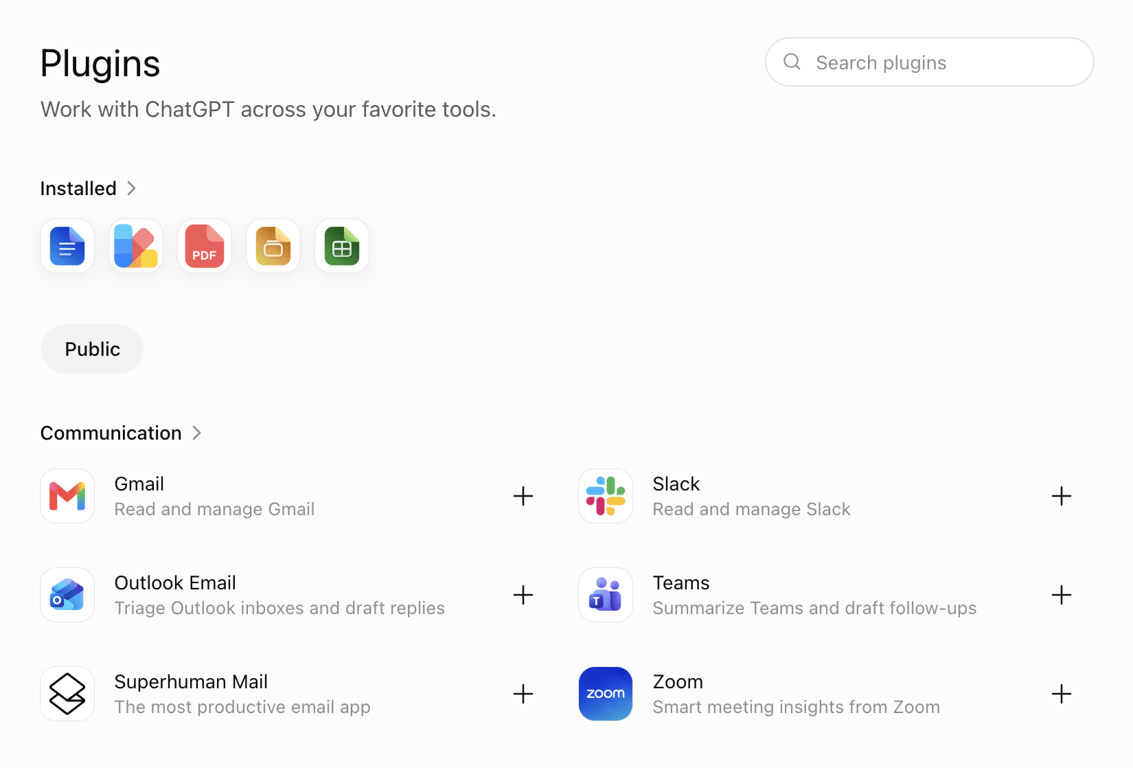Open the installed blue document plugin icon
The height and width of the screenshot is (768, 1133).
pyautogui.click(x=67, y=246)
